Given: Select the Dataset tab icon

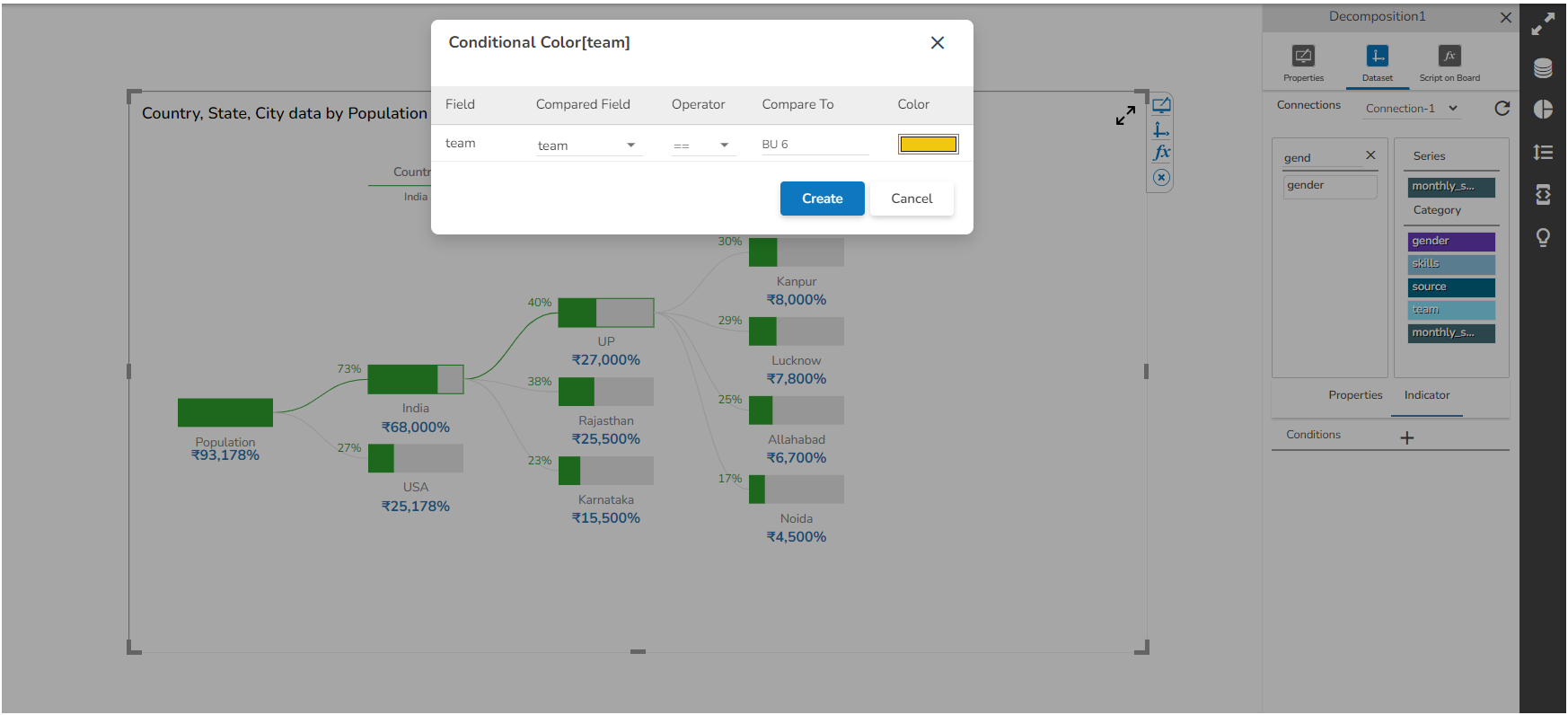Looking at the screenshot, I should pyautogui.click(x=1377, y=63).
